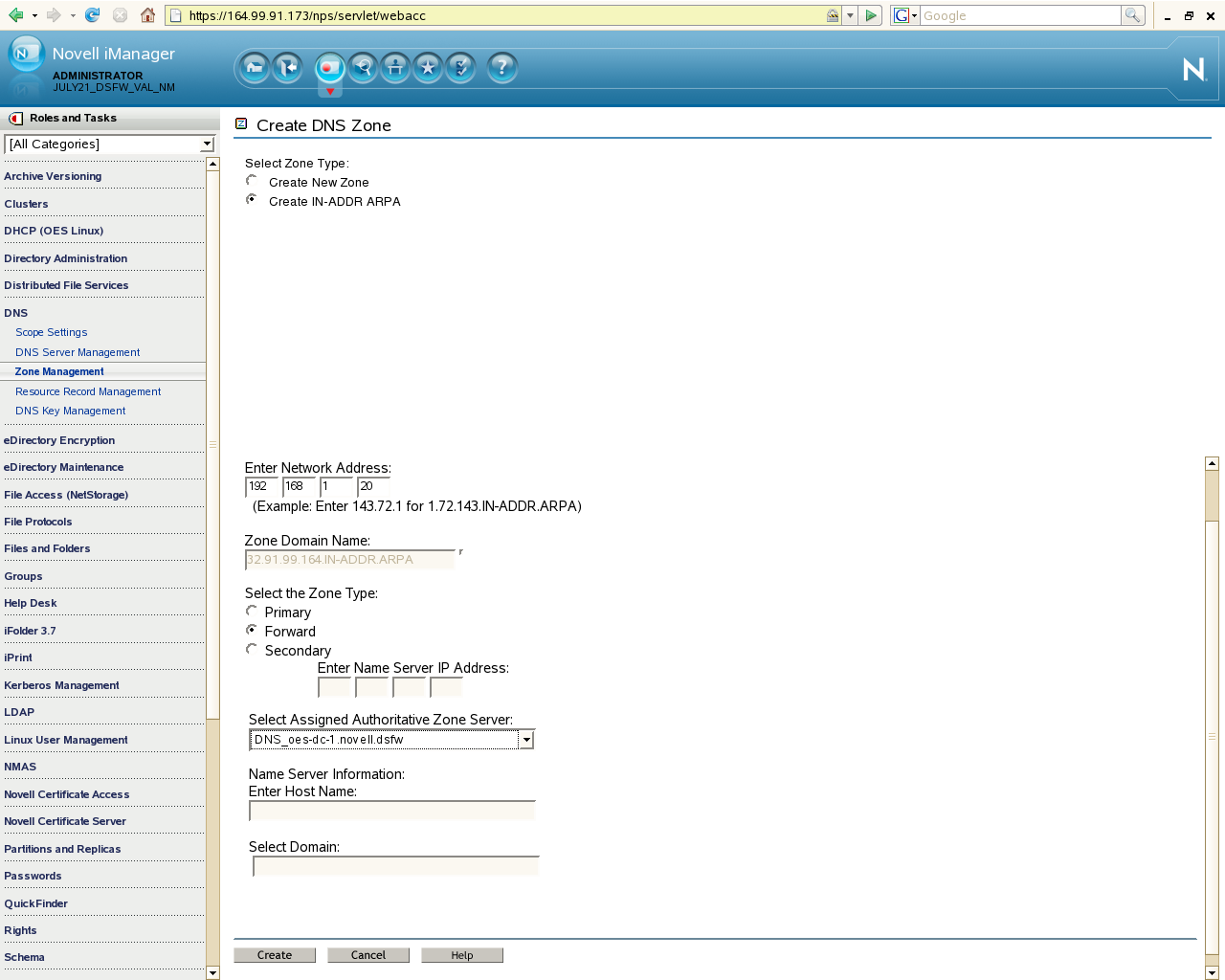Choose the Forward zone type
The width and height of the screenshot is (1225, 980).
pyautogui.click(x=252, y=630)
